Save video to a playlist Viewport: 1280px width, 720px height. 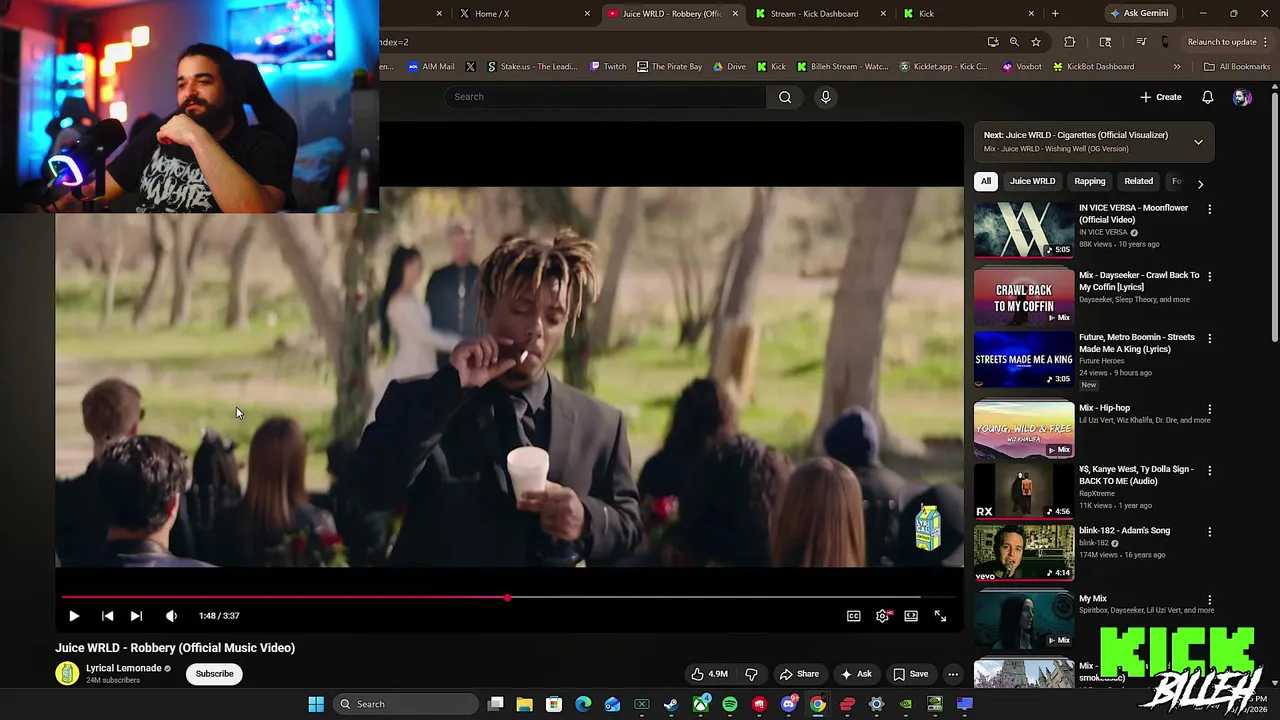pos(911,674)
